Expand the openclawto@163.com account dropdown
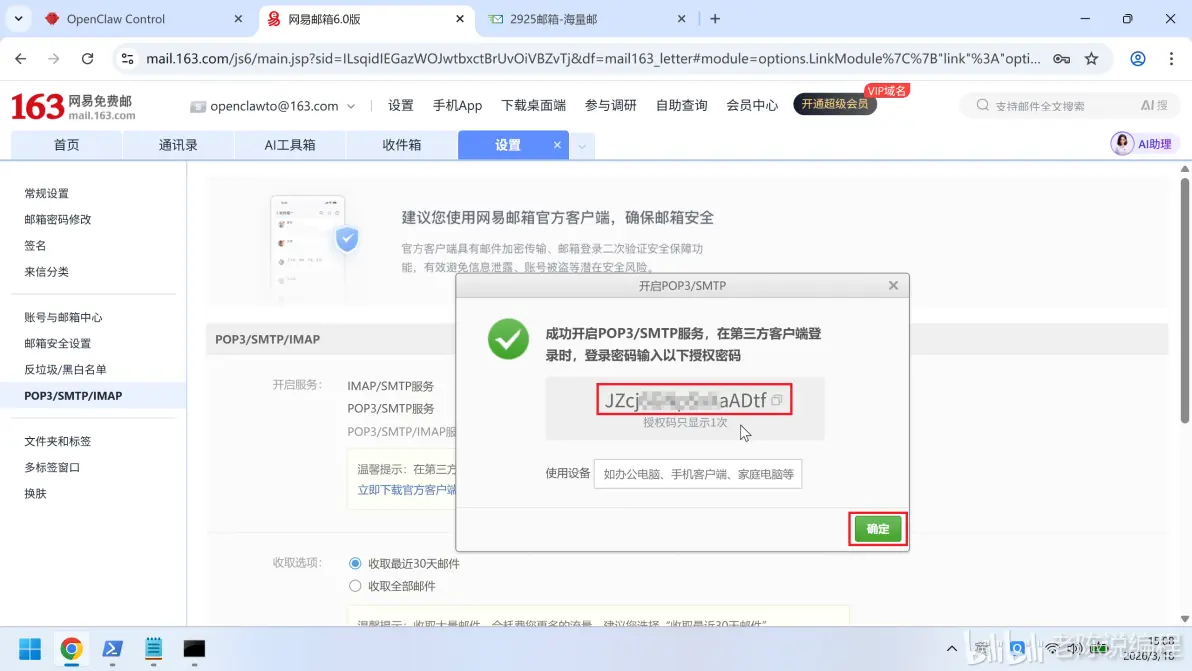This screenshot has width=1192, height=671. pos(351,106)
